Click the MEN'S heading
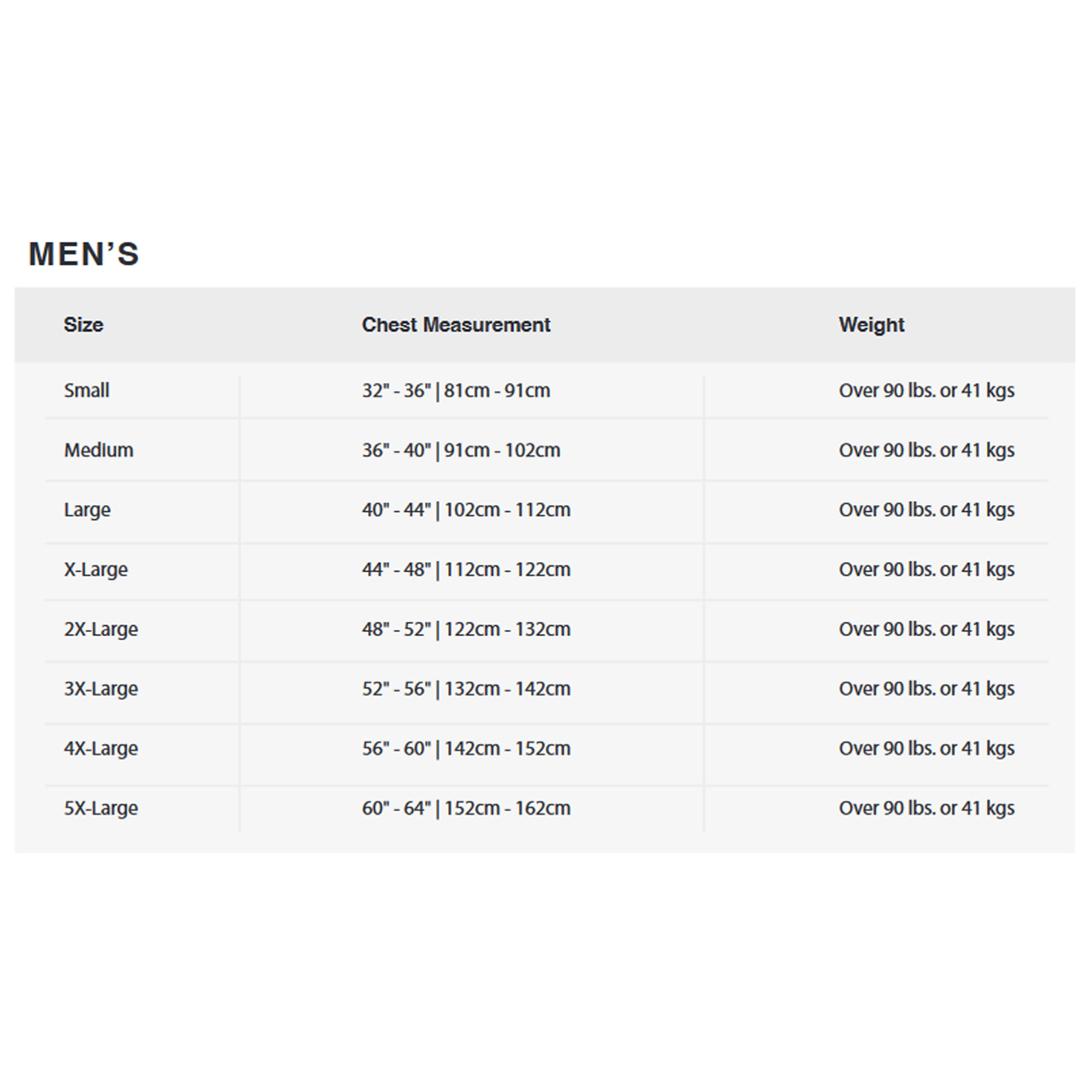The image size is (1092, 1092). [84, 254]
